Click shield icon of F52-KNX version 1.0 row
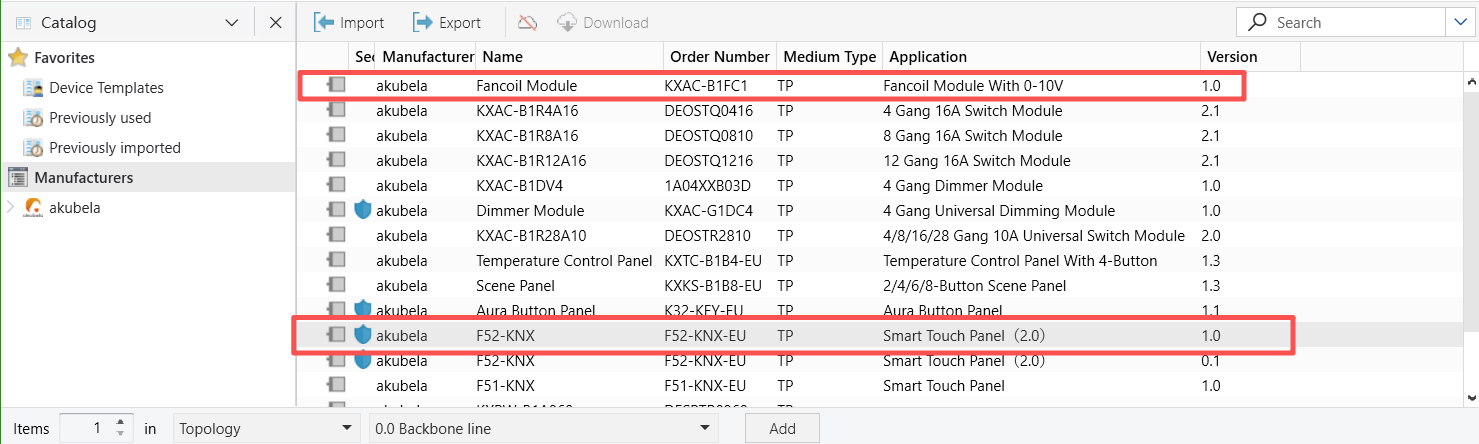This screenshot has width=1479, height=444. coord(363,335)
